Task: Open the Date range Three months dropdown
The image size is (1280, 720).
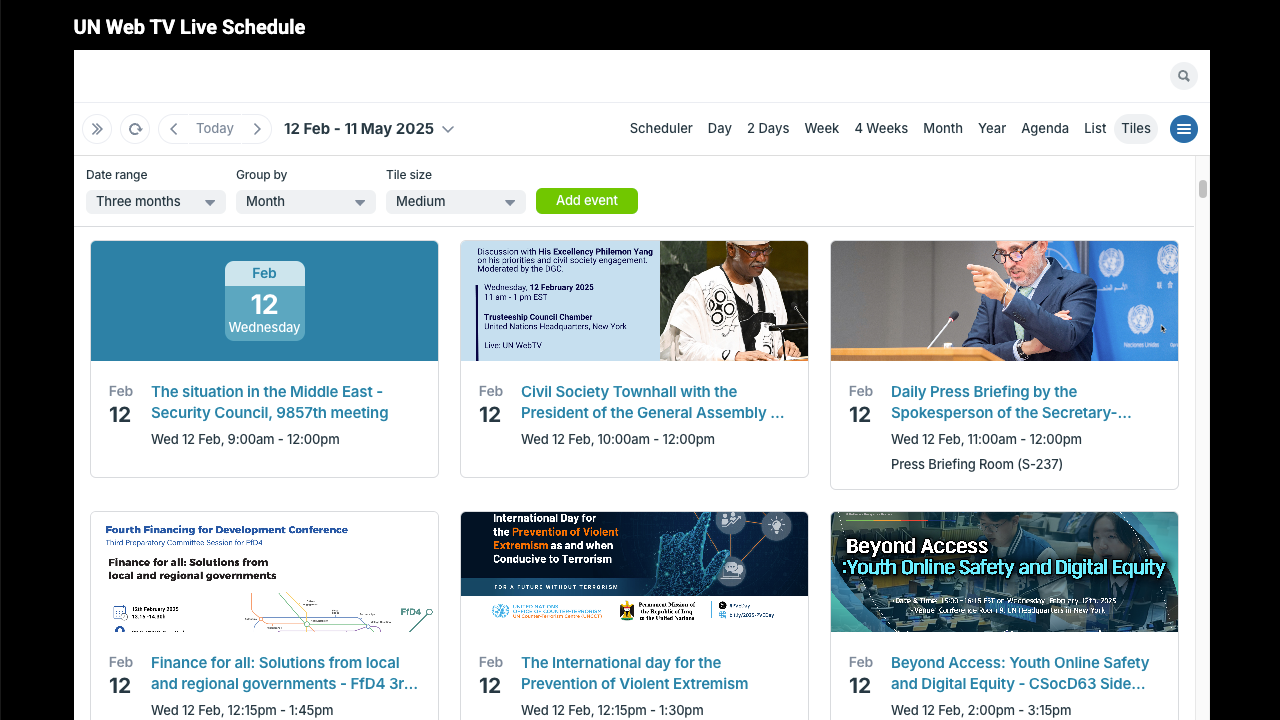Action: [156, 201]
